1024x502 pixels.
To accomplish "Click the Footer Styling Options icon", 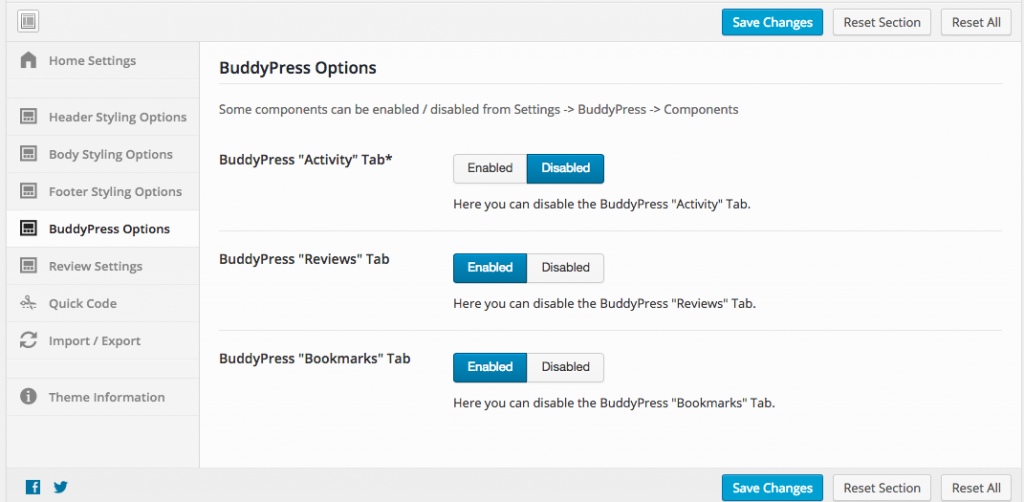I will (28, 191).
